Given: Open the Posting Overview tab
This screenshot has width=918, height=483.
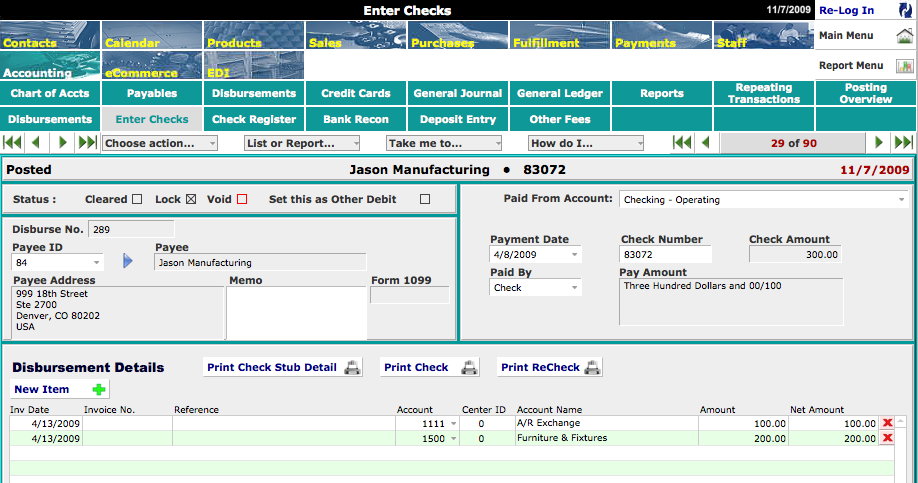Looking at the screenshot, I should point(865,93).
